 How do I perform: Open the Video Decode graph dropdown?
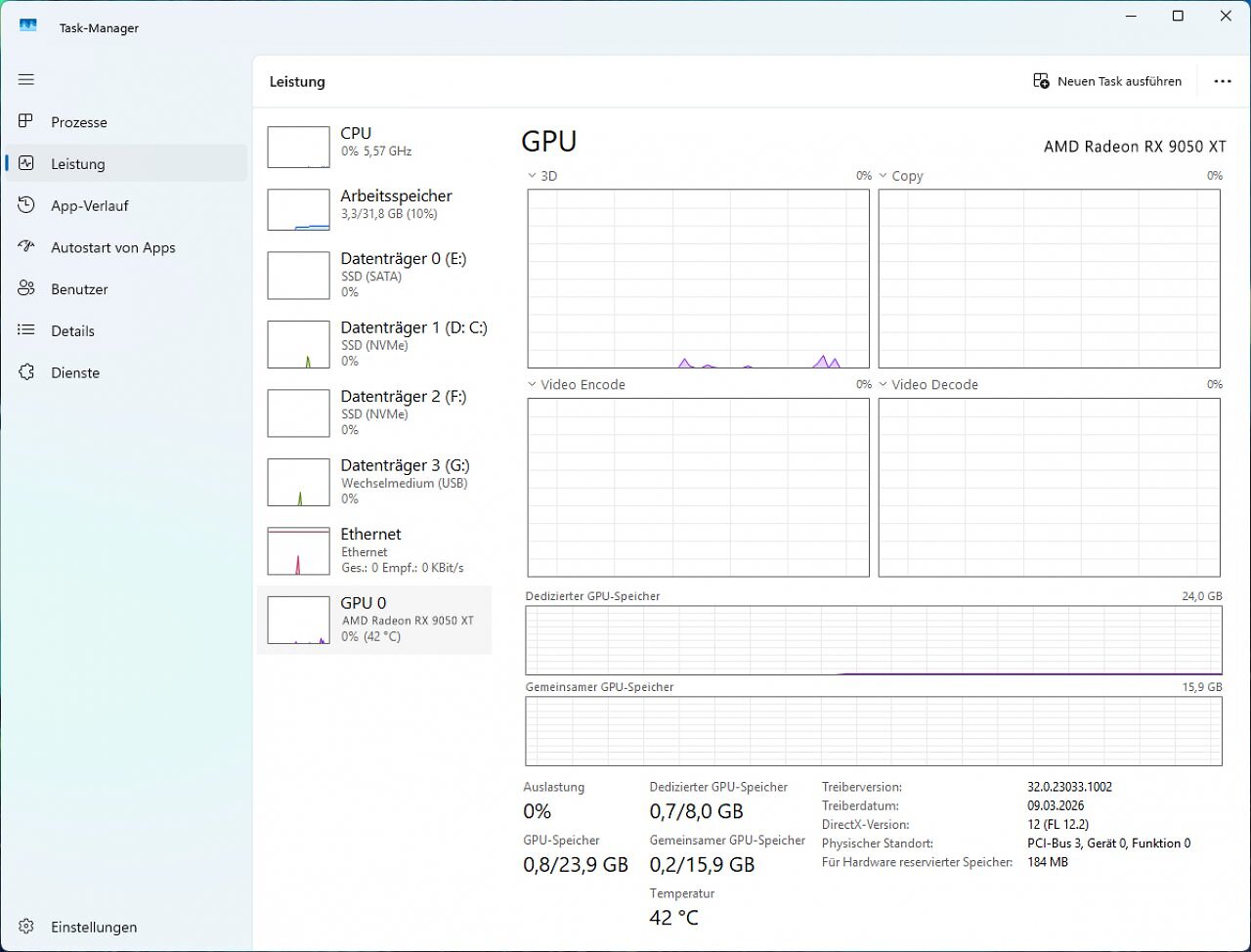(884, 385)
